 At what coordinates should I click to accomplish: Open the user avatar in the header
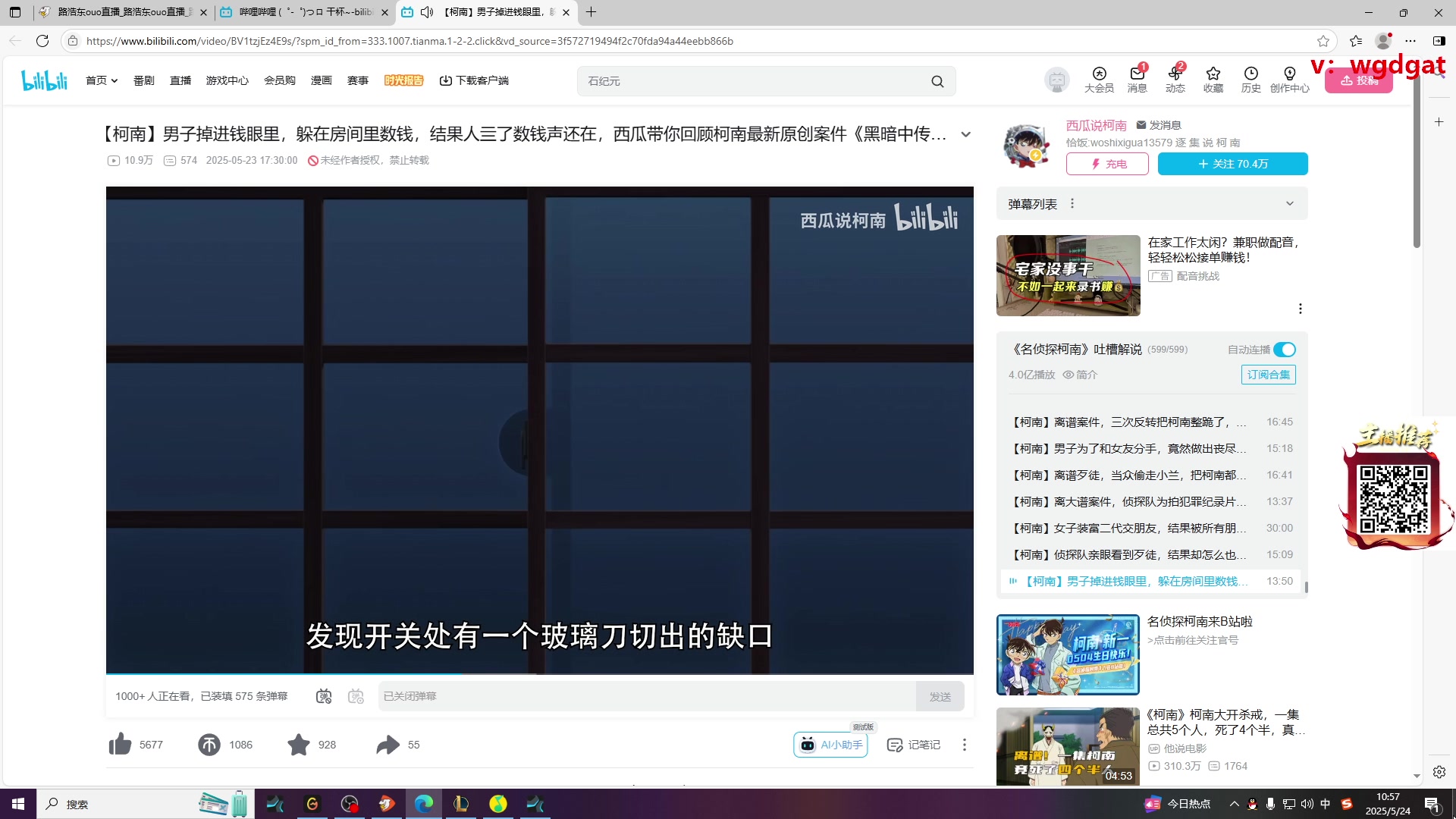(1056, 80)
